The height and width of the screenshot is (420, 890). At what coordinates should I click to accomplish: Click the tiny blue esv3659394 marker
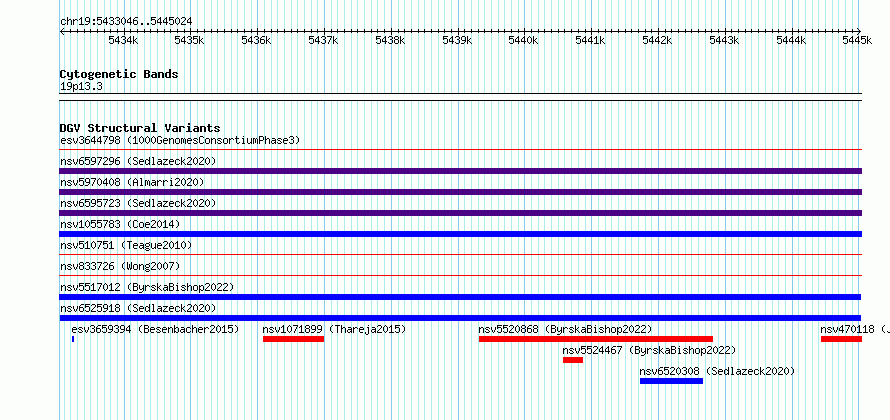pos(73,339)
